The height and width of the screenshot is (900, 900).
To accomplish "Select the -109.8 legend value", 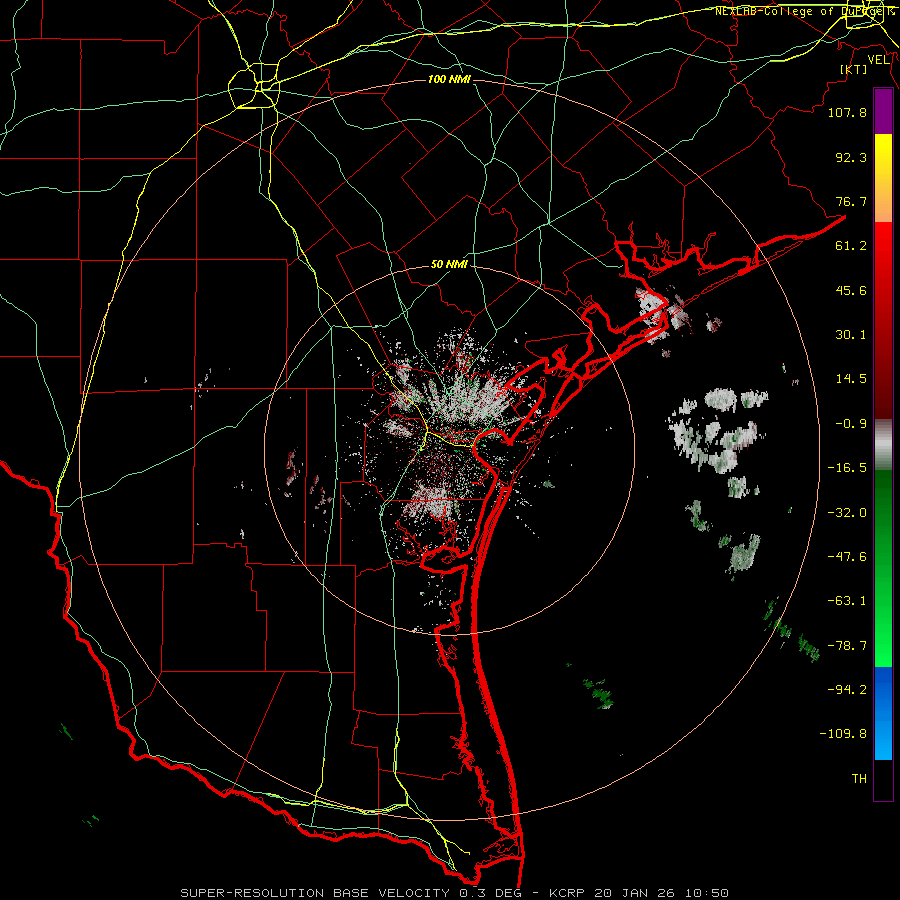I will click(843, 734).
